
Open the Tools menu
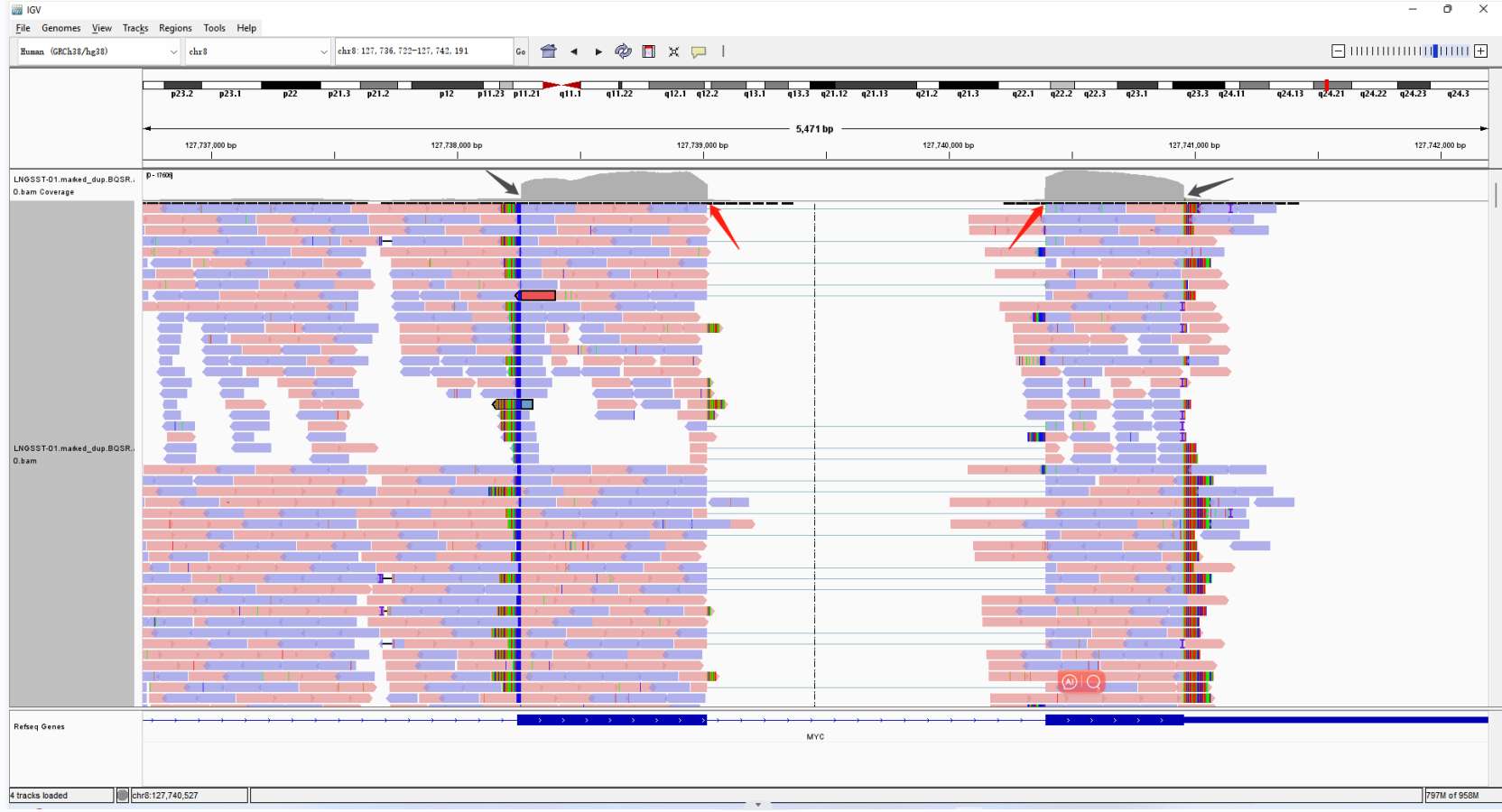(x=214, y=28)
